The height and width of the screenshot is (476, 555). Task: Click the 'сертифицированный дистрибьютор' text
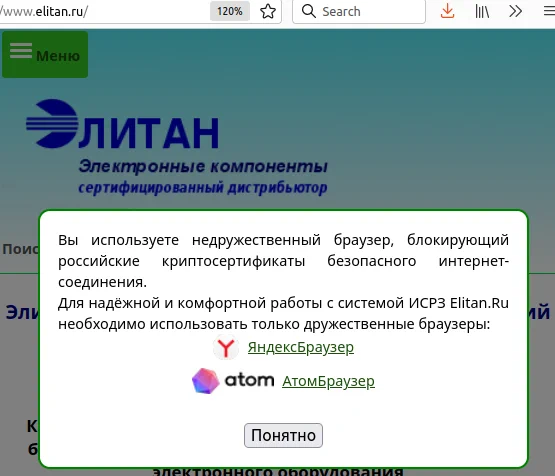203,188
